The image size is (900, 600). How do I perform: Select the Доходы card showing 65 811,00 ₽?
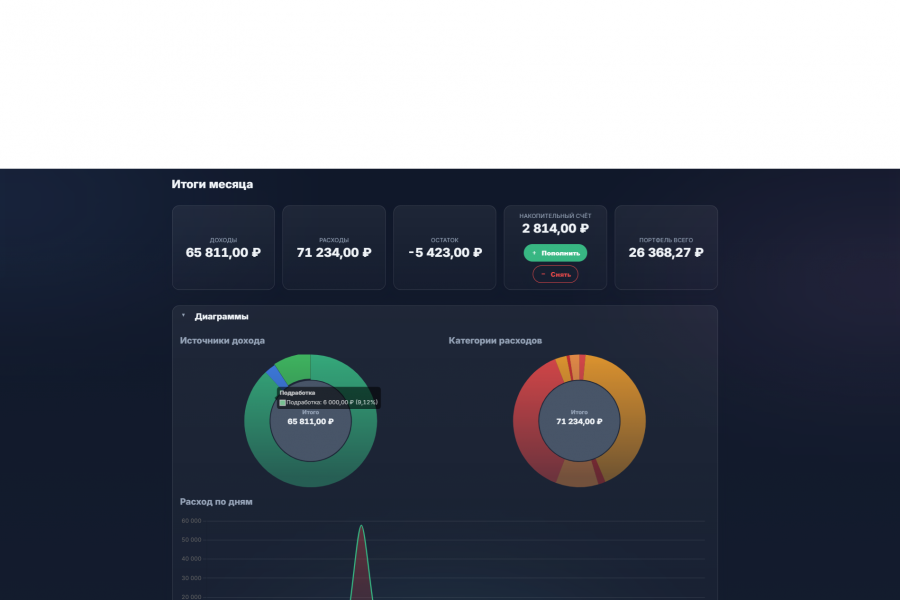[223, 247]
